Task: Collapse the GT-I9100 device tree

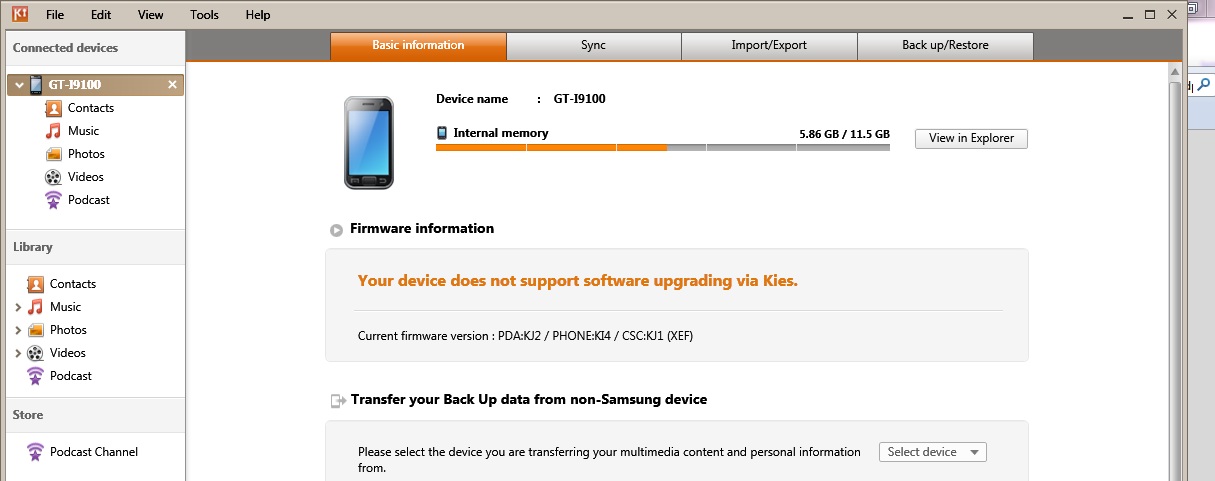Action: click(x=19, y=85)
